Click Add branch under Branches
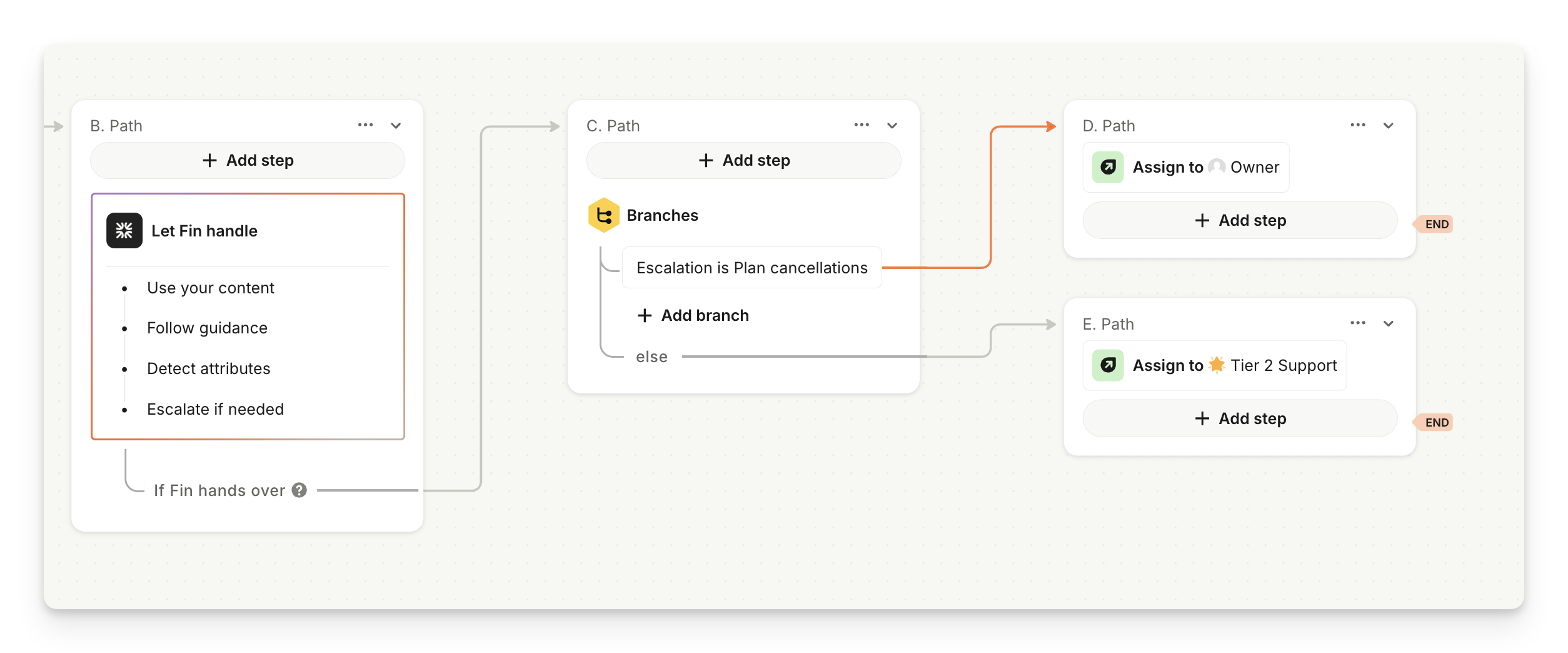 click(693, 315)
